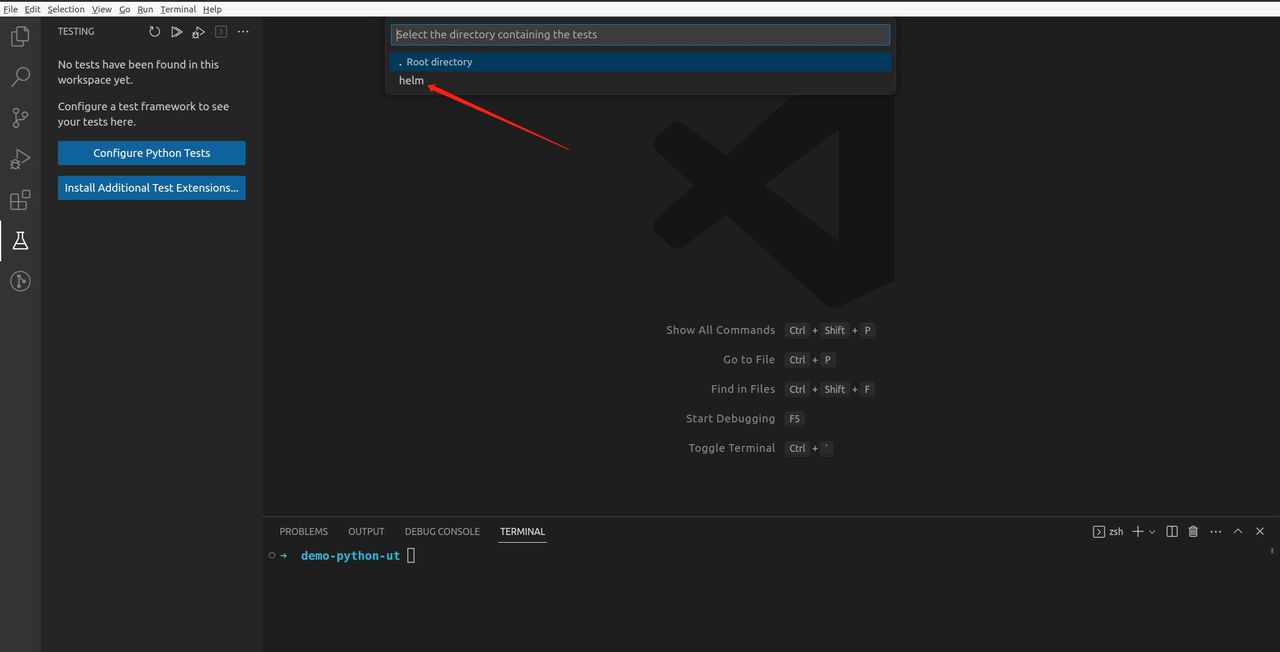Open the Help menu

[x=212, y=9]
